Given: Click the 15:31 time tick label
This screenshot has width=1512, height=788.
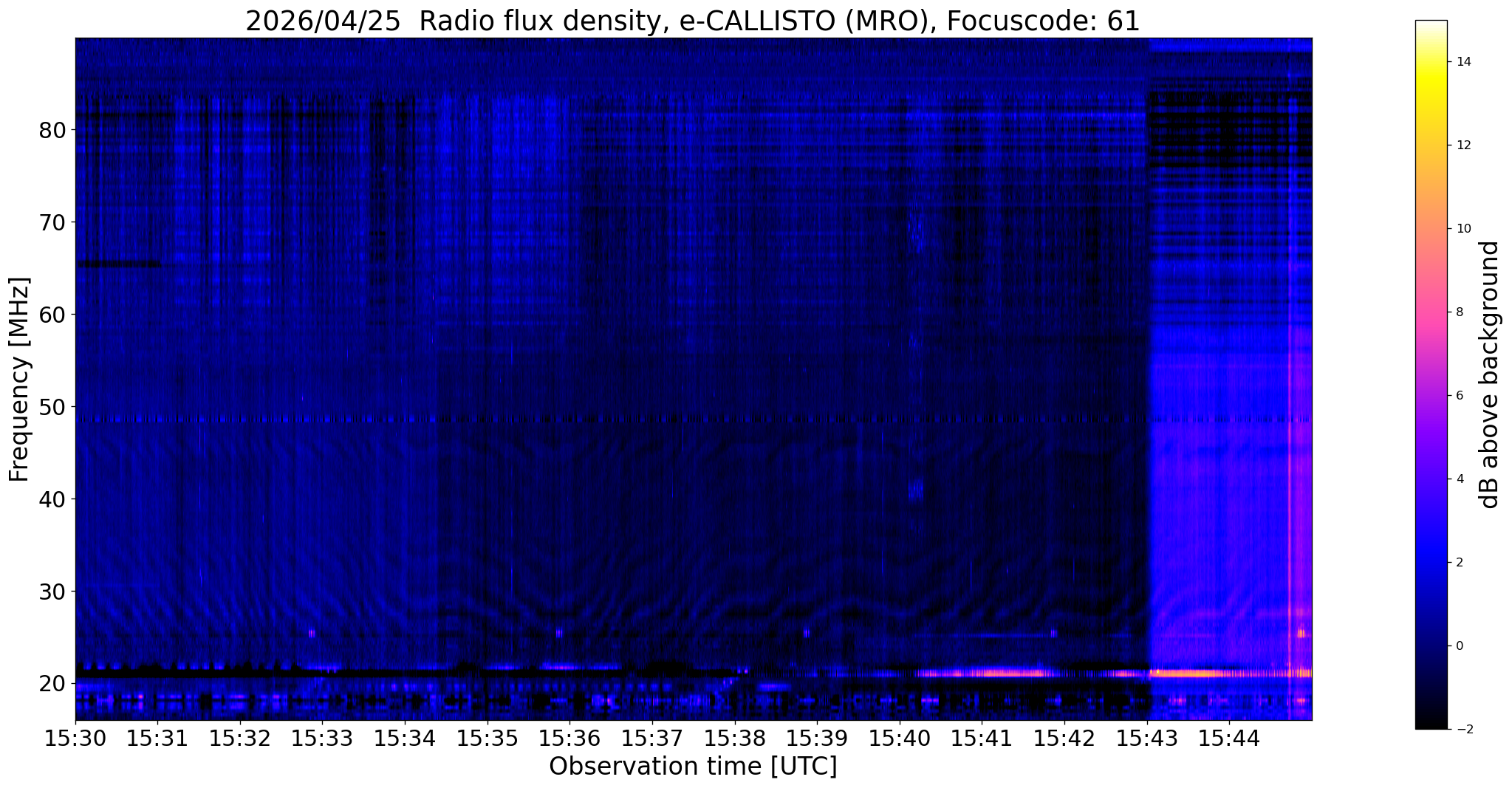Looking at the screenshot, I should point(157,739).
